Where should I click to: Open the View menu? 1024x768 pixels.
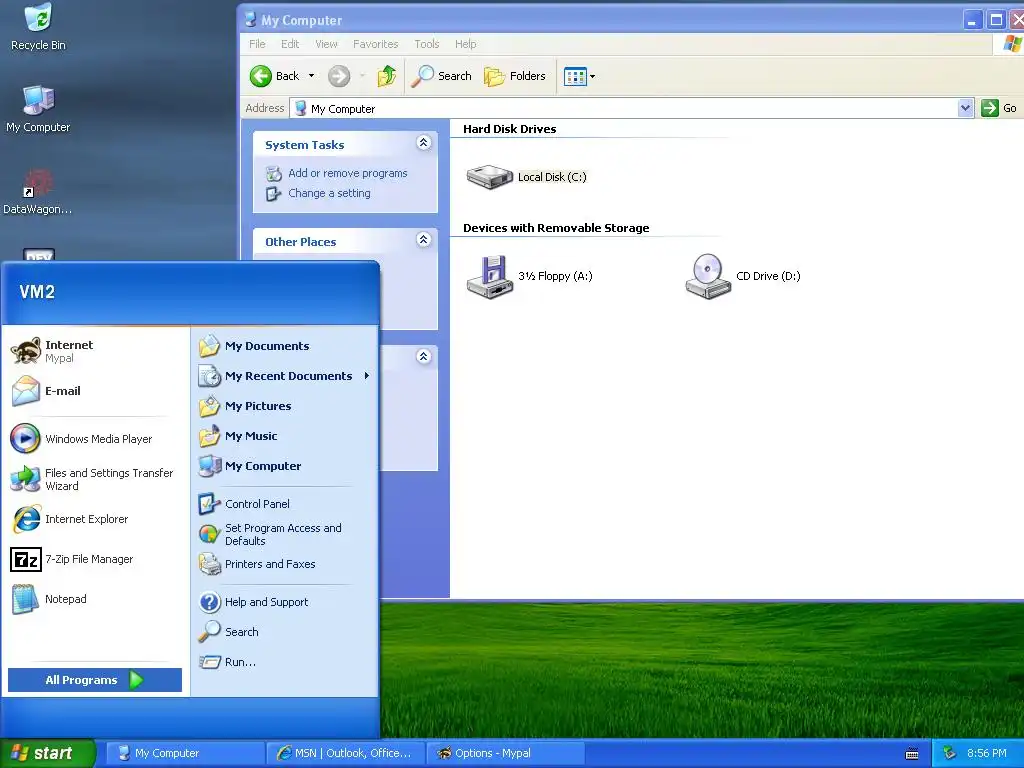(x=326, y=44)
